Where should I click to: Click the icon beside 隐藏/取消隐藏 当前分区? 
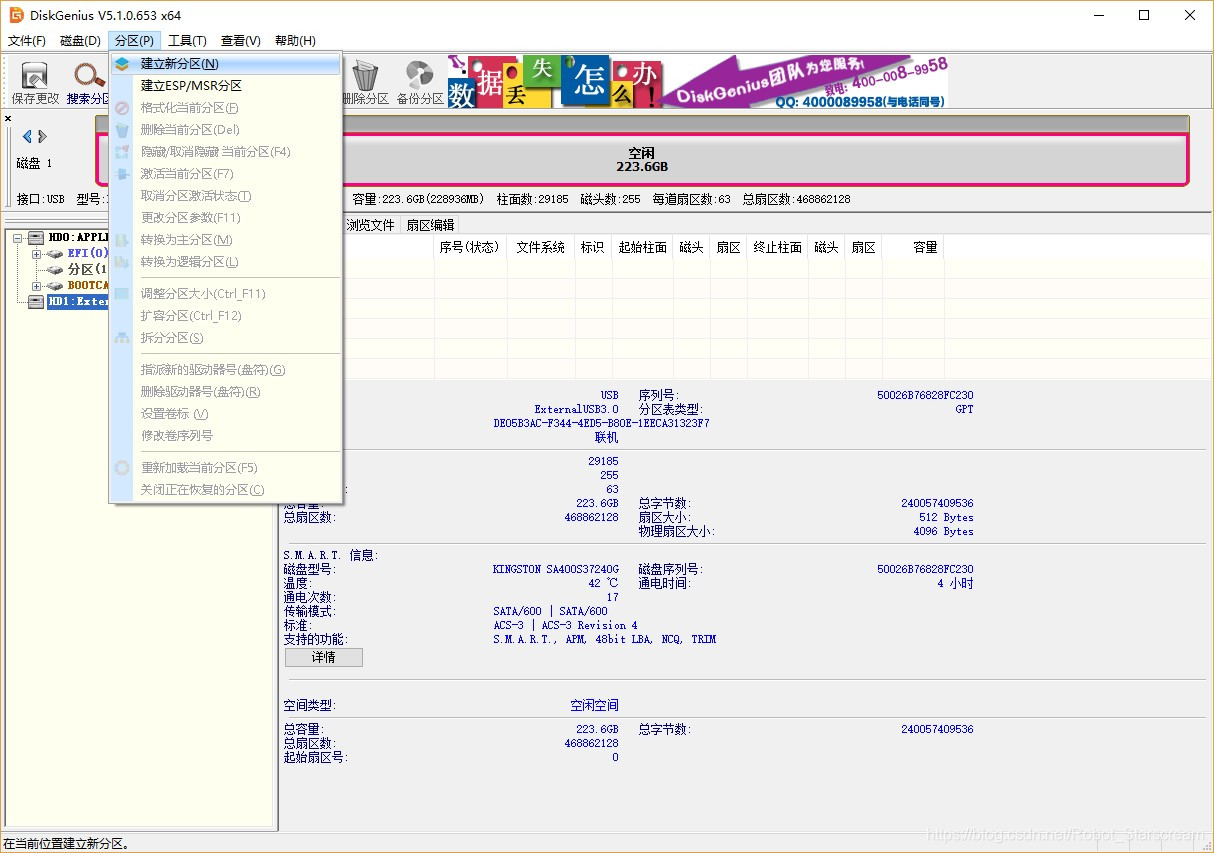(122, 152)
